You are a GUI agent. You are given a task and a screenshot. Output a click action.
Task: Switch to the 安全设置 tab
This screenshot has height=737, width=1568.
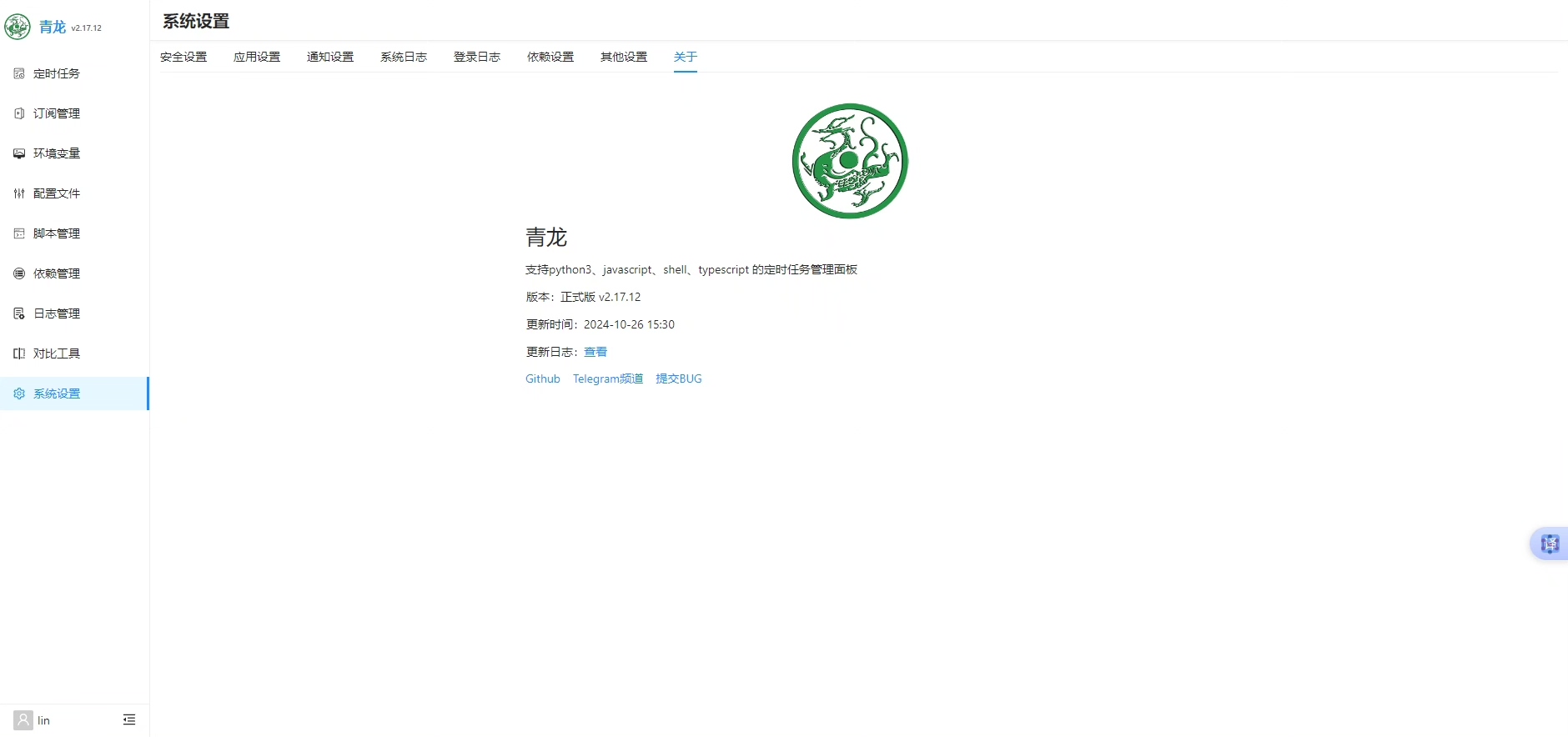coord(183,57)
